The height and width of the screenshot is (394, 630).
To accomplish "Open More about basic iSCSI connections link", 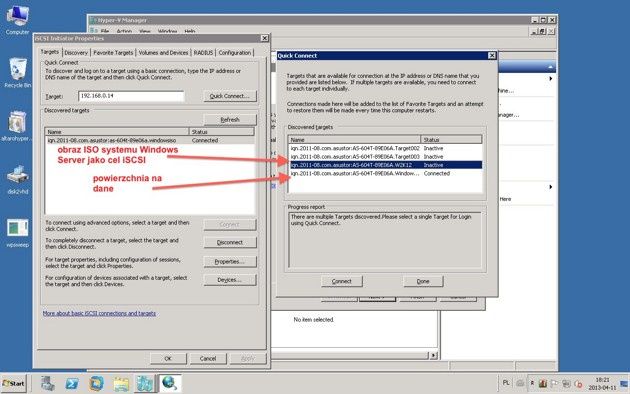I will tap(99, 313).
